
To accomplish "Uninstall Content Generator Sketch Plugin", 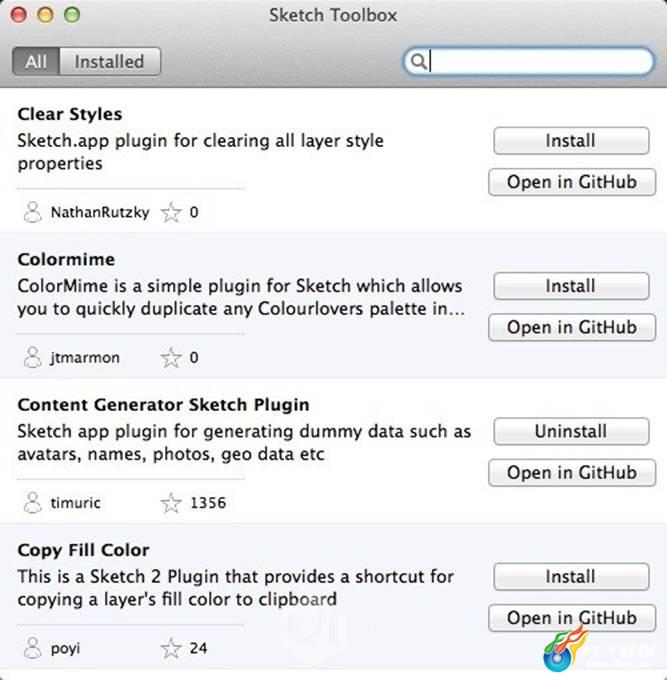I will coord(571,431).
